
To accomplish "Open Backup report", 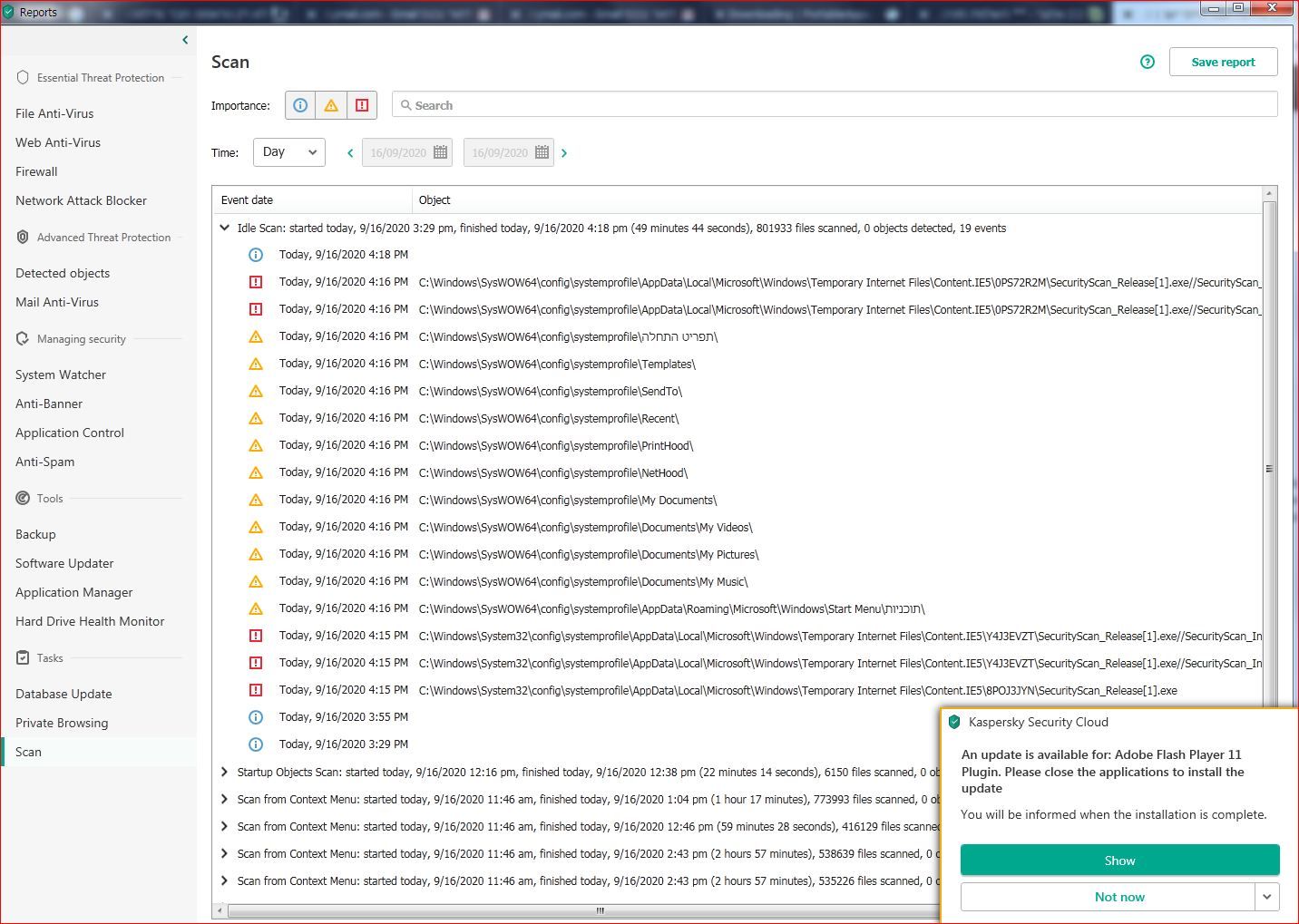I will click(35, 534).
